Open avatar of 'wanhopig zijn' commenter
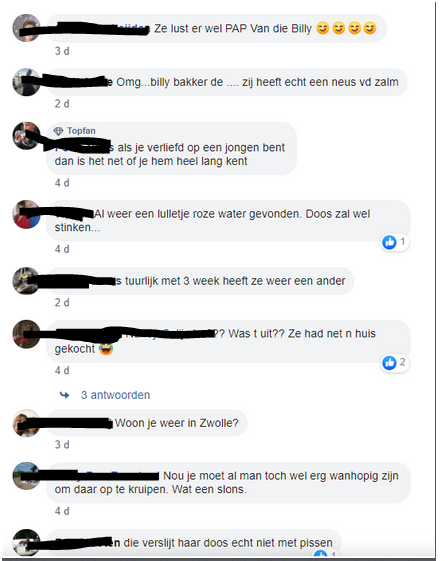The height and width of the screenshot is (561, 445). tap(26, 476)
